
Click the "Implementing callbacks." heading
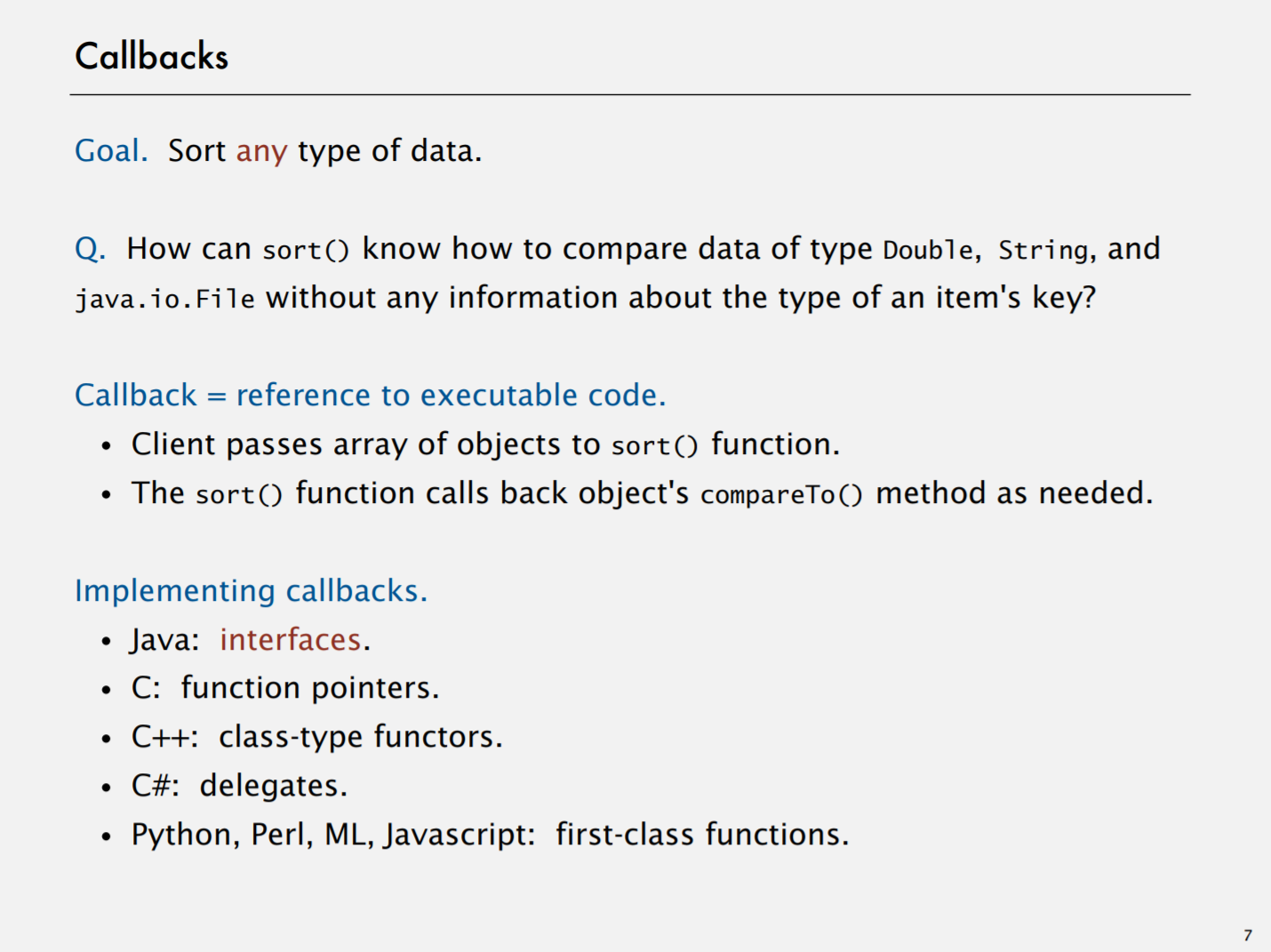click(x=251, y=591)
